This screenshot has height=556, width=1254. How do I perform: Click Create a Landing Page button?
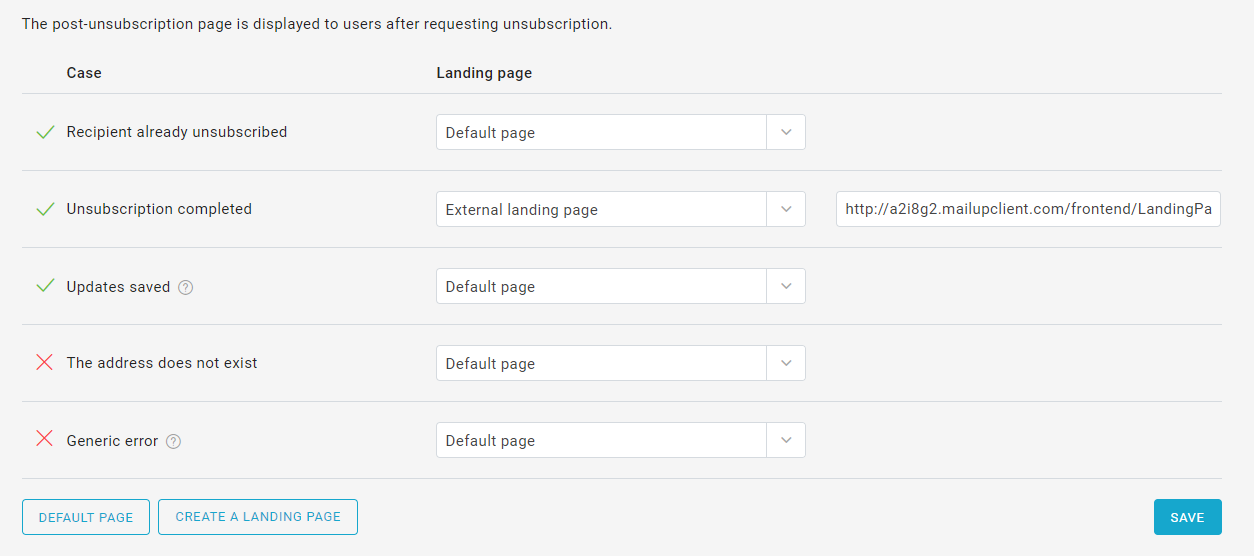pos(258,517)
